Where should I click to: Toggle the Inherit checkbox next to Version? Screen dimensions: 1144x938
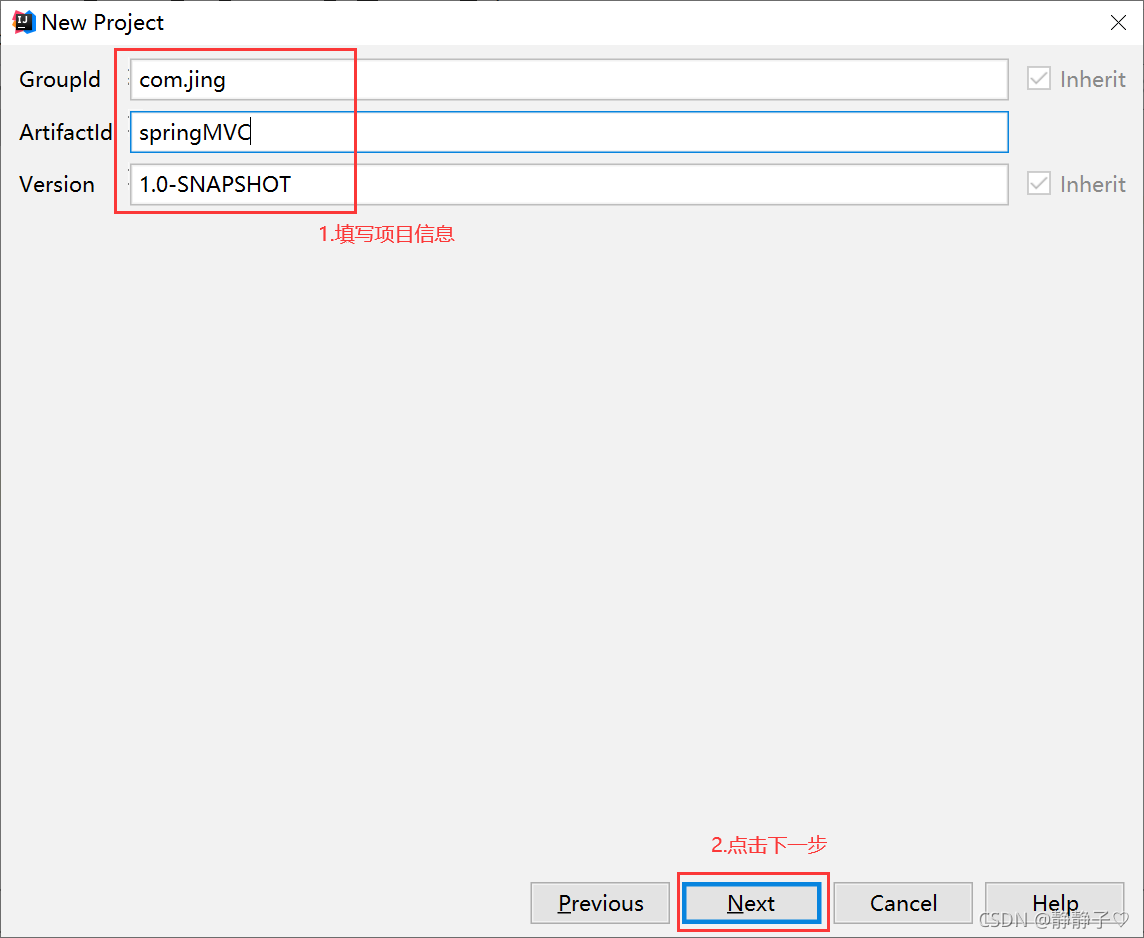tap(1039, 183)
